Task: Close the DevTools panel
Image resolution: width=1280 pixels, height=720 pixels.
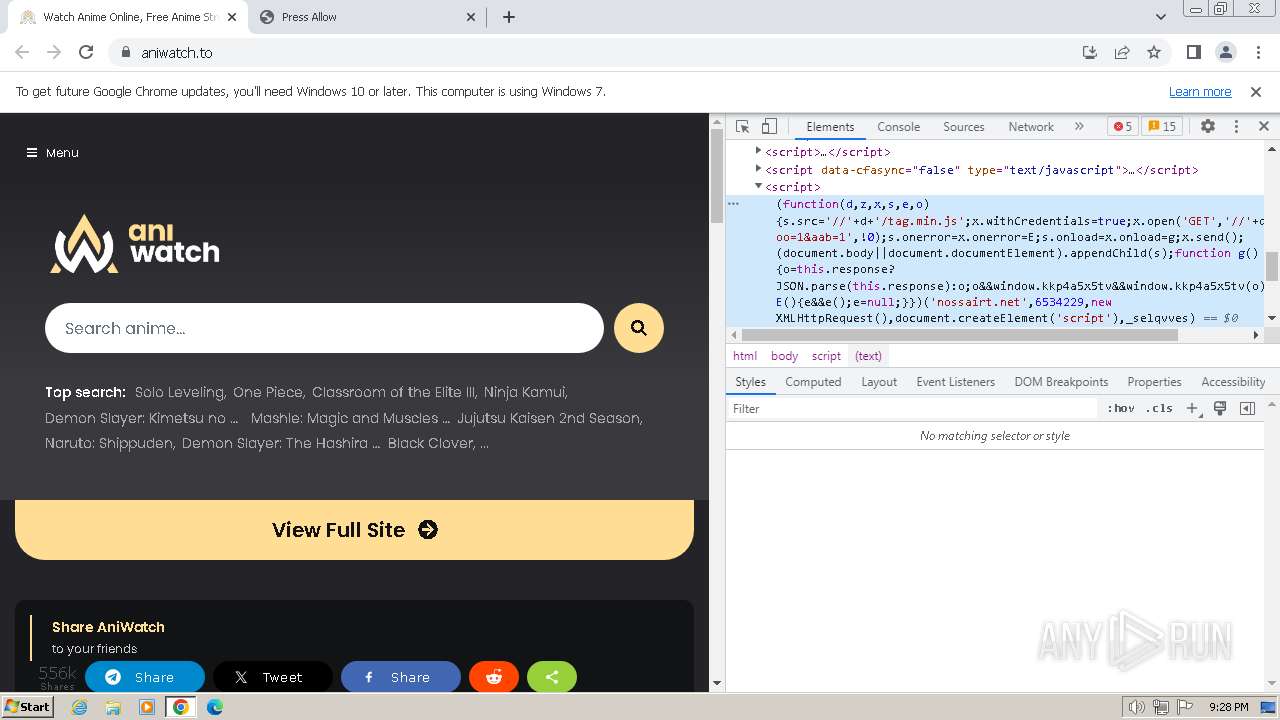Action: pos(1264,127)
